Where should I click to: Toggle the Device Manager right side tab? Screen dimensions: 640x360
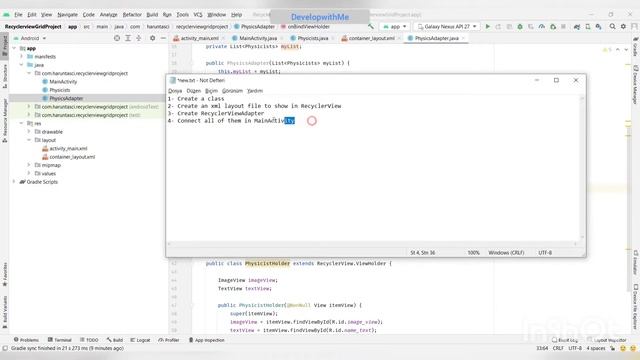pyautogui.click(x=636, y=86)
